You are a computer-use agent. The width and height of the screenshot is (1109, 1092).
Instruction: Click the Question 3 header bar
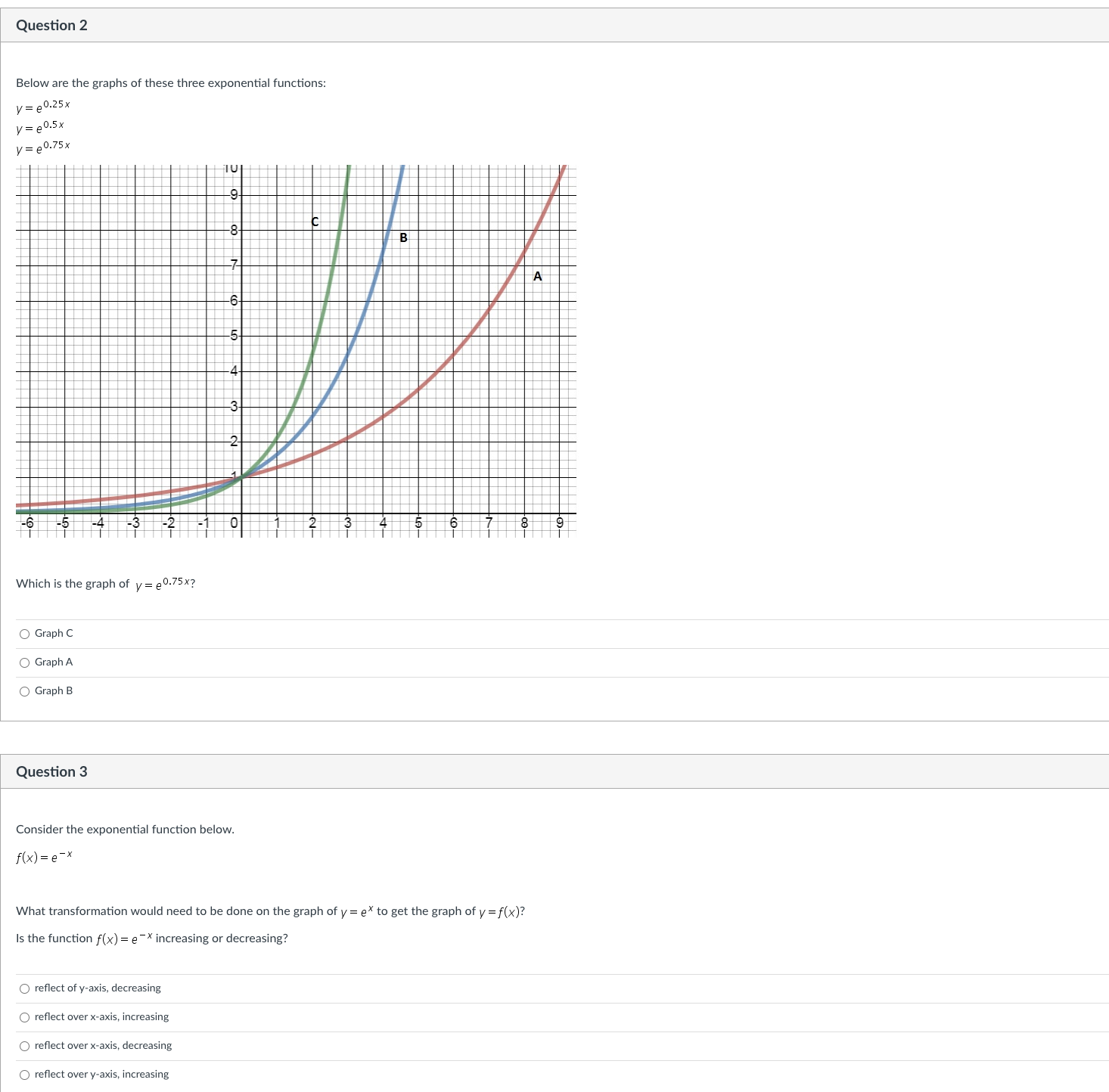click(x=53, y=772)
